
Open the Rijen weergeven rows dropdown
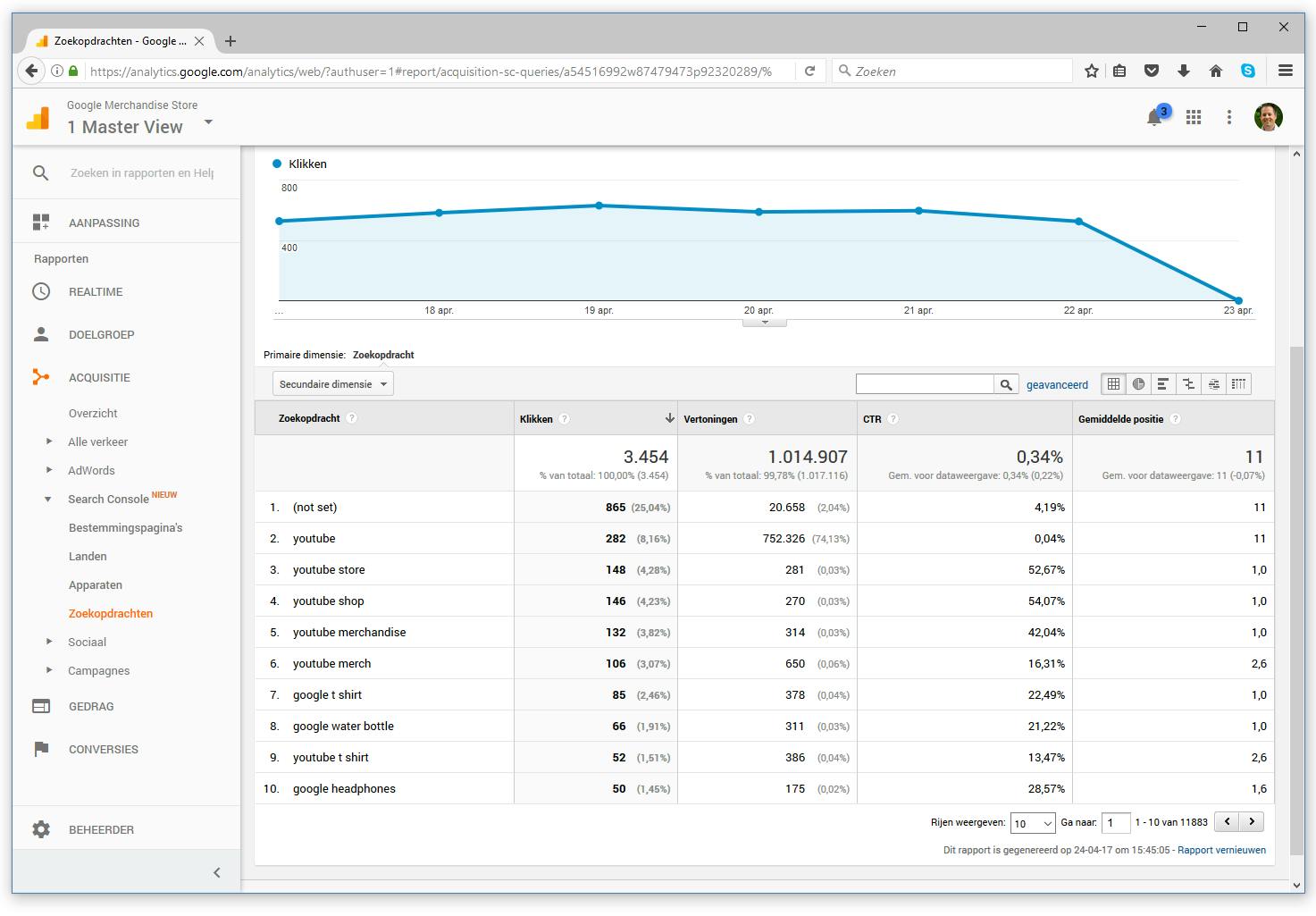(x=1033, y=823)
